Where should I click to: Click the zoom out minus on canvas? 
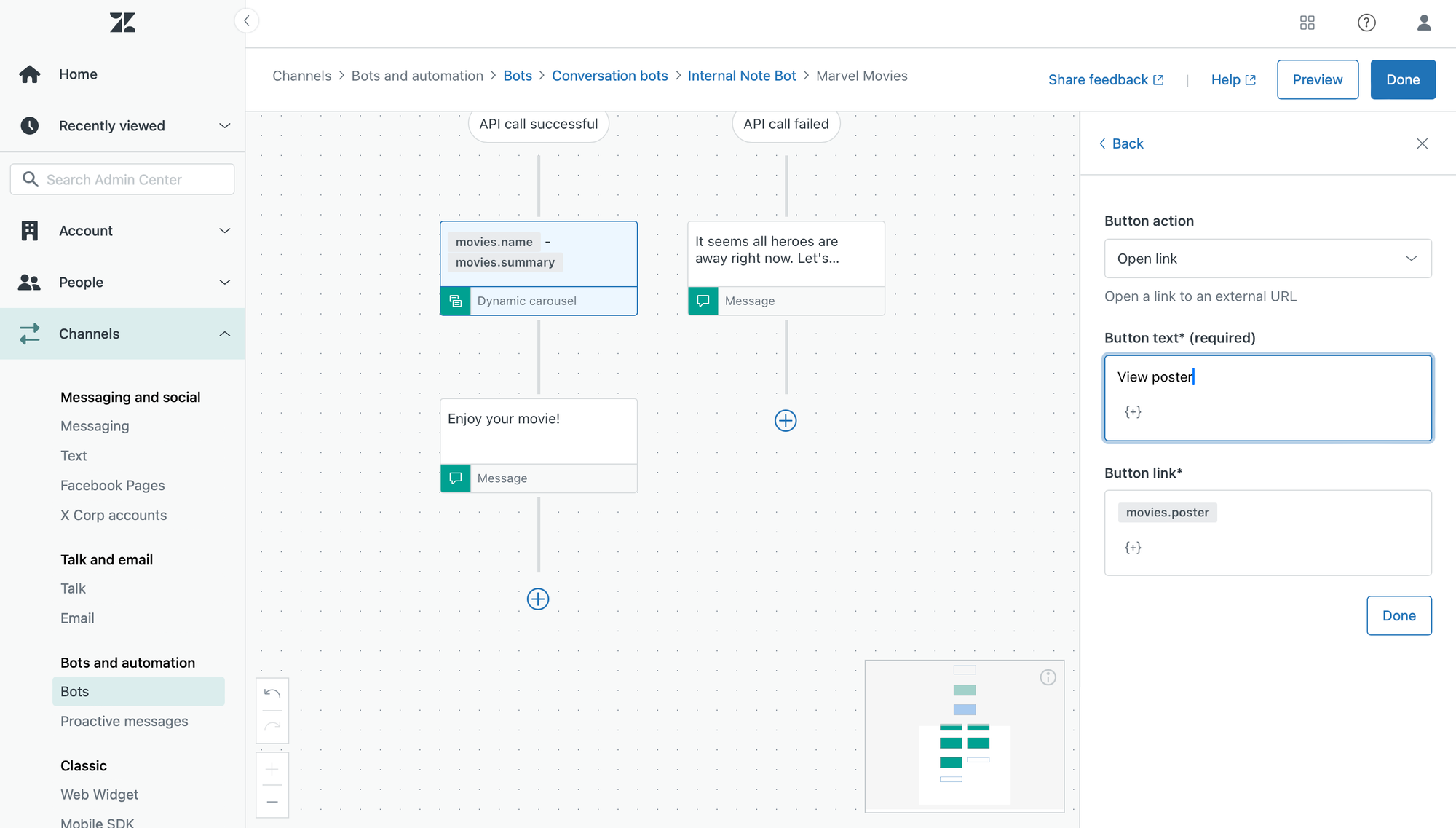pos(272,802)
